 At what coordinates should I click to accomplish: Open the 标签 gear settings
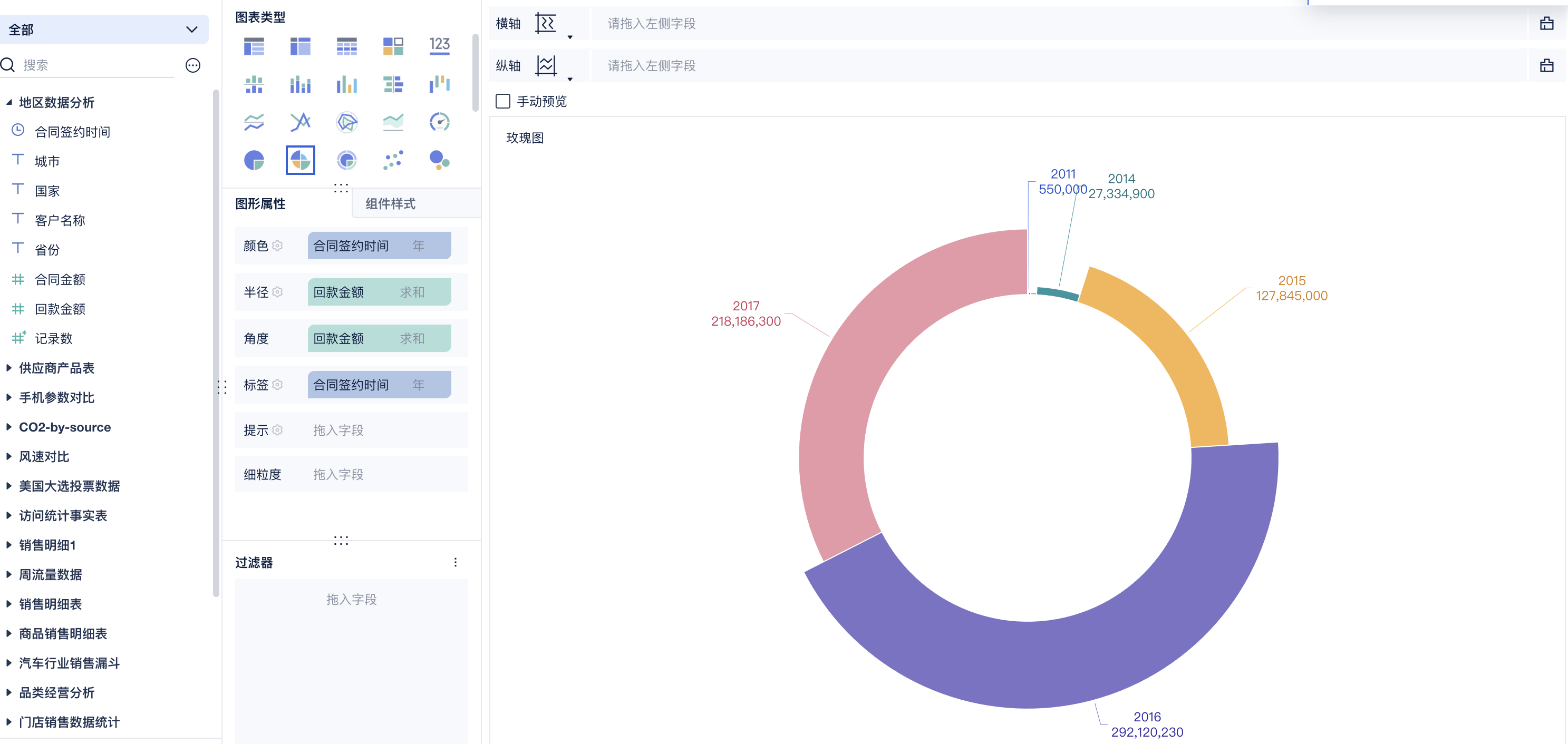coord(277,385)
